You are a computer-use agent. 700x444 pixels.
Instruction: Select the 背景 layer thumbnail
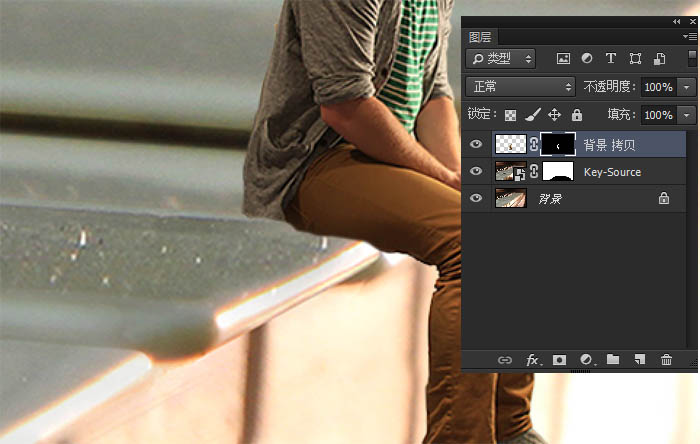[x=511, y=198]
